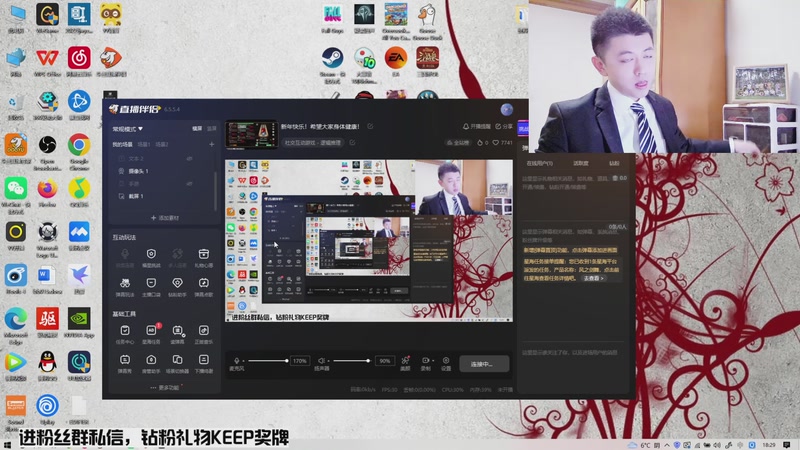The height and width of the screenshot is (450, 800).
Task: Click the game category tag
Action: pos(313,143)
